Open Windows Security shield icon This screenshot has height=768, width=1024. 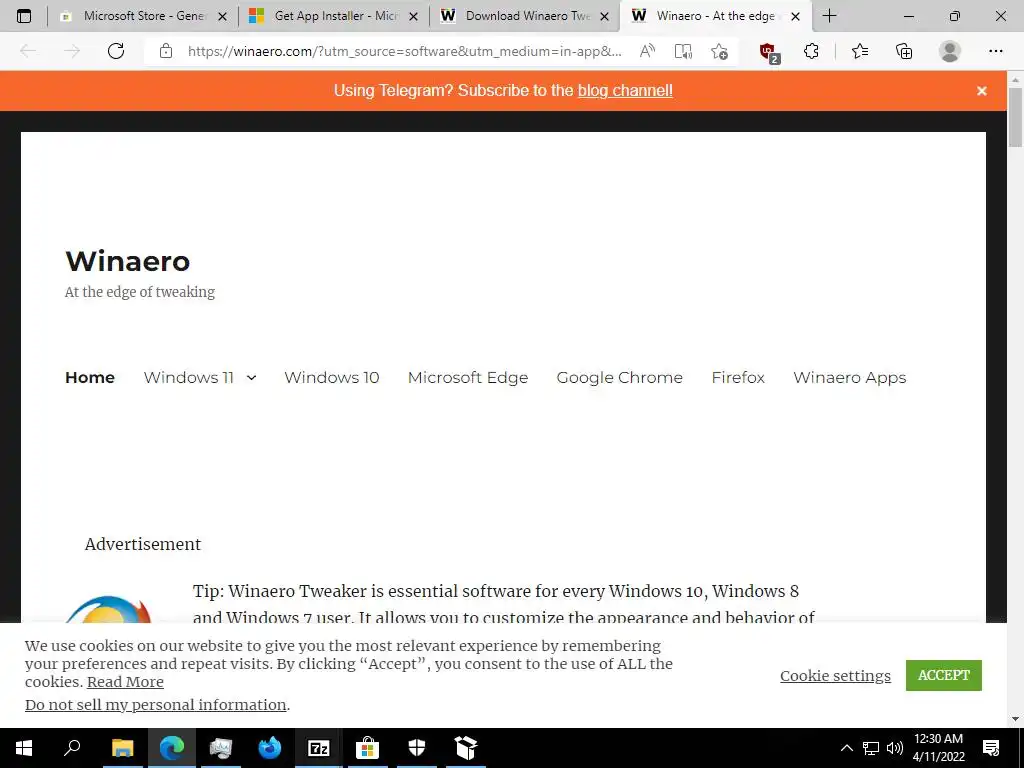point(417,748)
